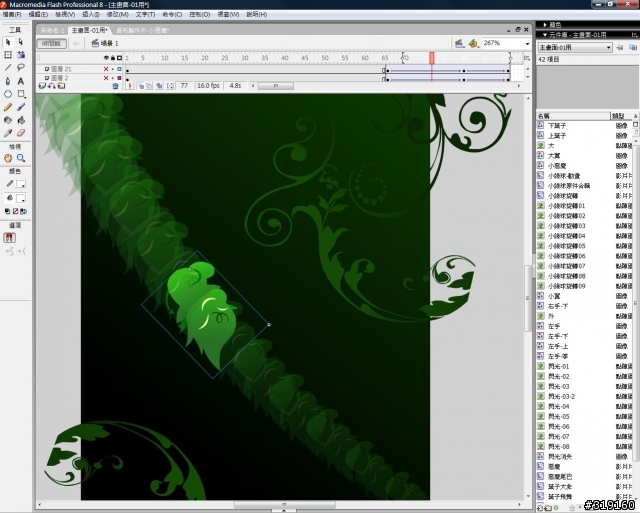Sort library by 名稱 column header
640x513 pixels.
click(x=573, y=116)
